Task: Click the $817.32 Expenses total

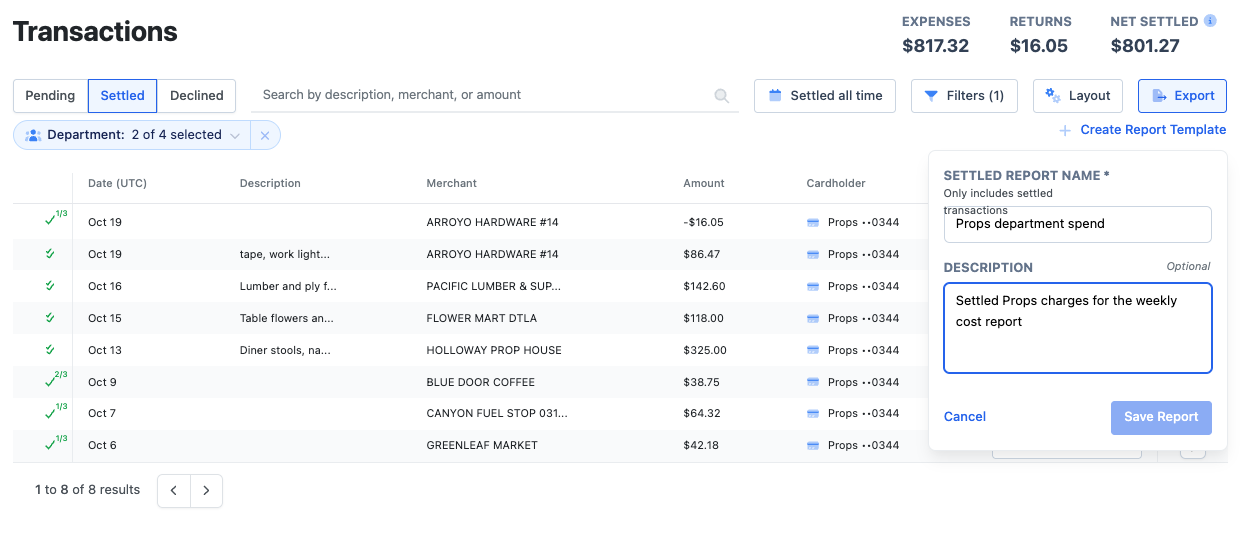Action: click(935, 46)
